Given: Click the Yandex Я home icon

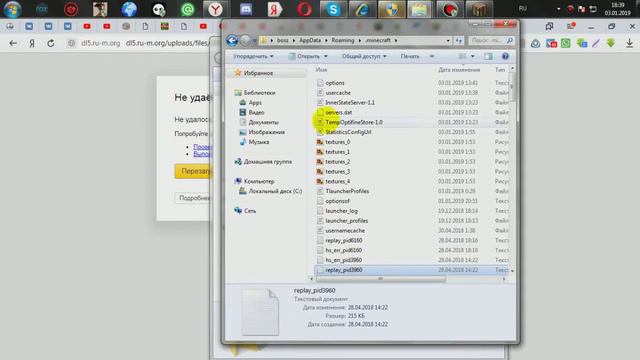Looking at the screenshot, I should 32,43.
